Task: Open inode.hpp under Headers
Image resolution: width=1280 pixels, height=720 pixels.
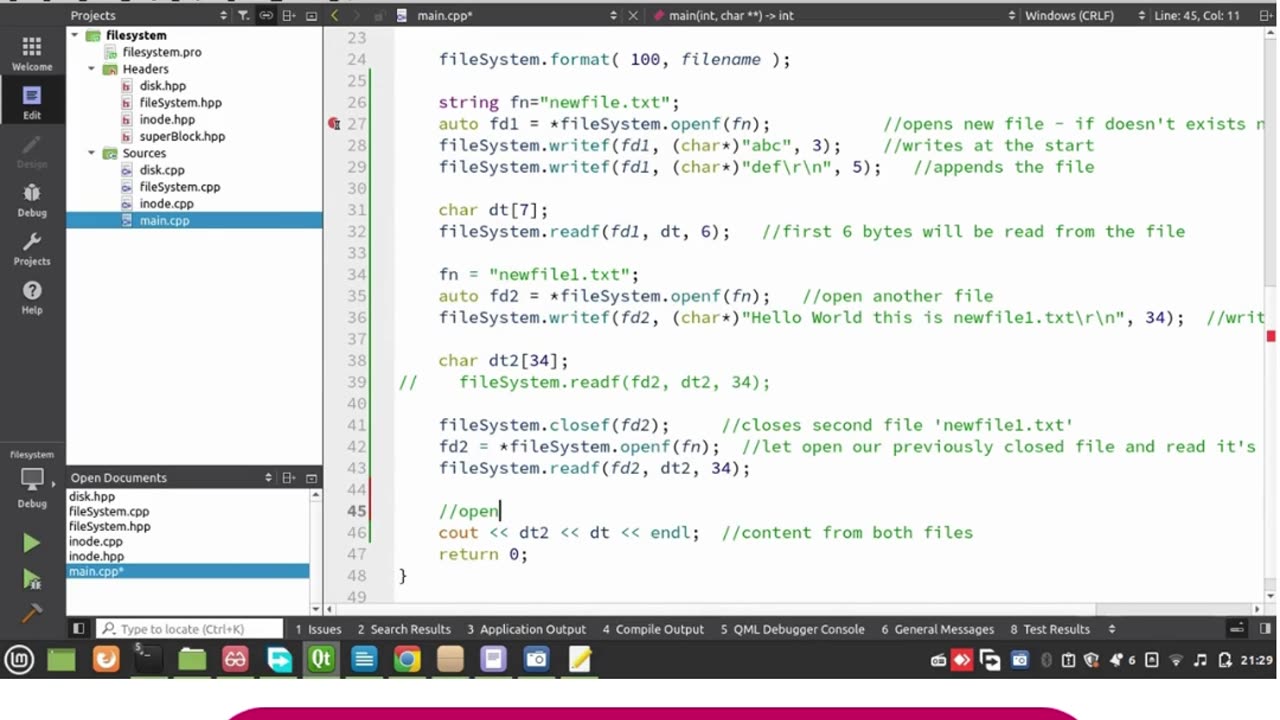Action: [x=167, y=120]
